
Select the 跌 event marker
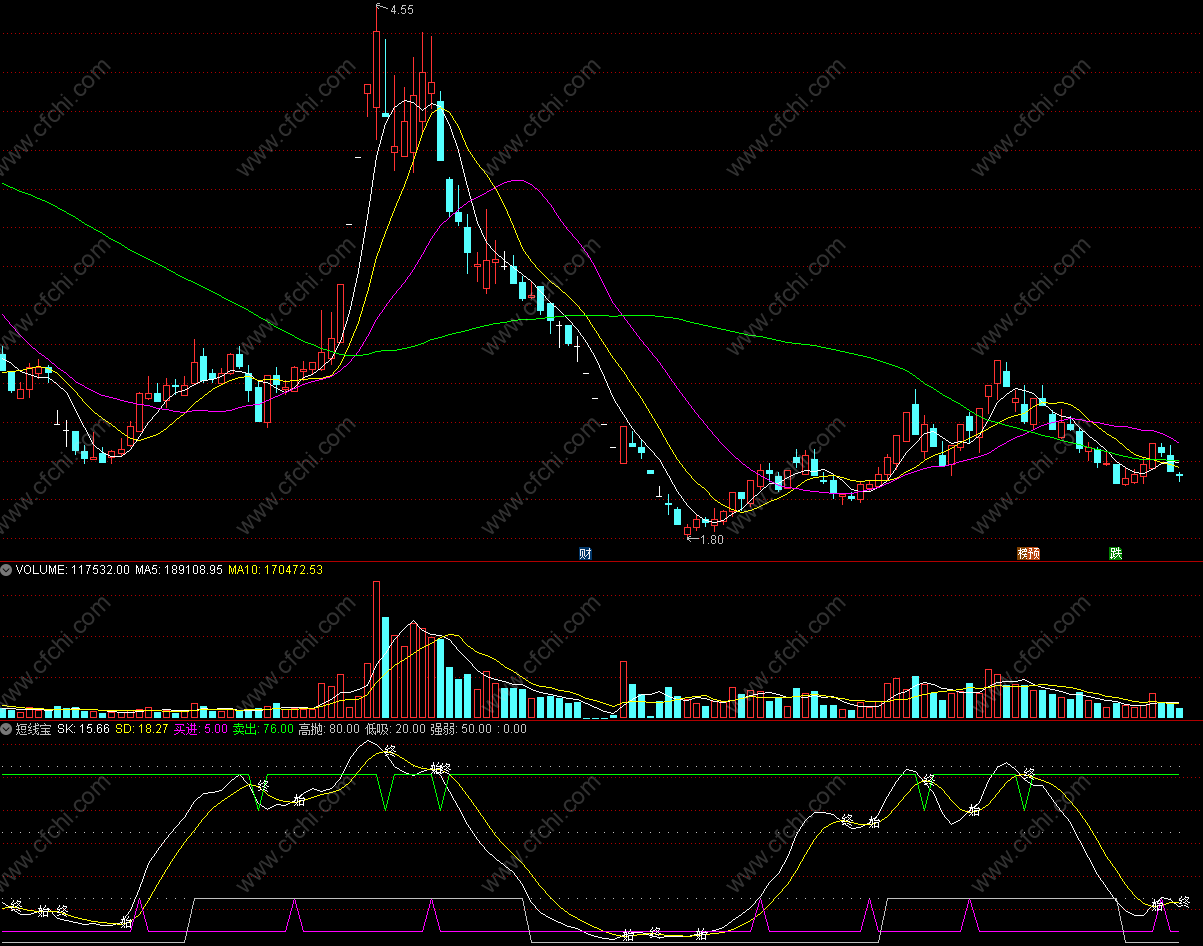tap(1116, 553)
